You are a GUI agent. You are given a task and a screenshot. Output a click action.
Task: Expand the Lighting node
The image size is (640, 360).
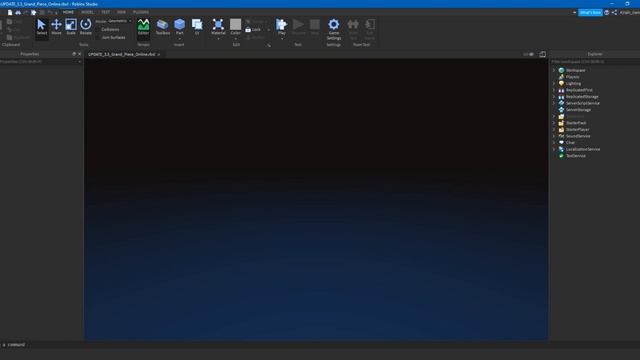554,83
